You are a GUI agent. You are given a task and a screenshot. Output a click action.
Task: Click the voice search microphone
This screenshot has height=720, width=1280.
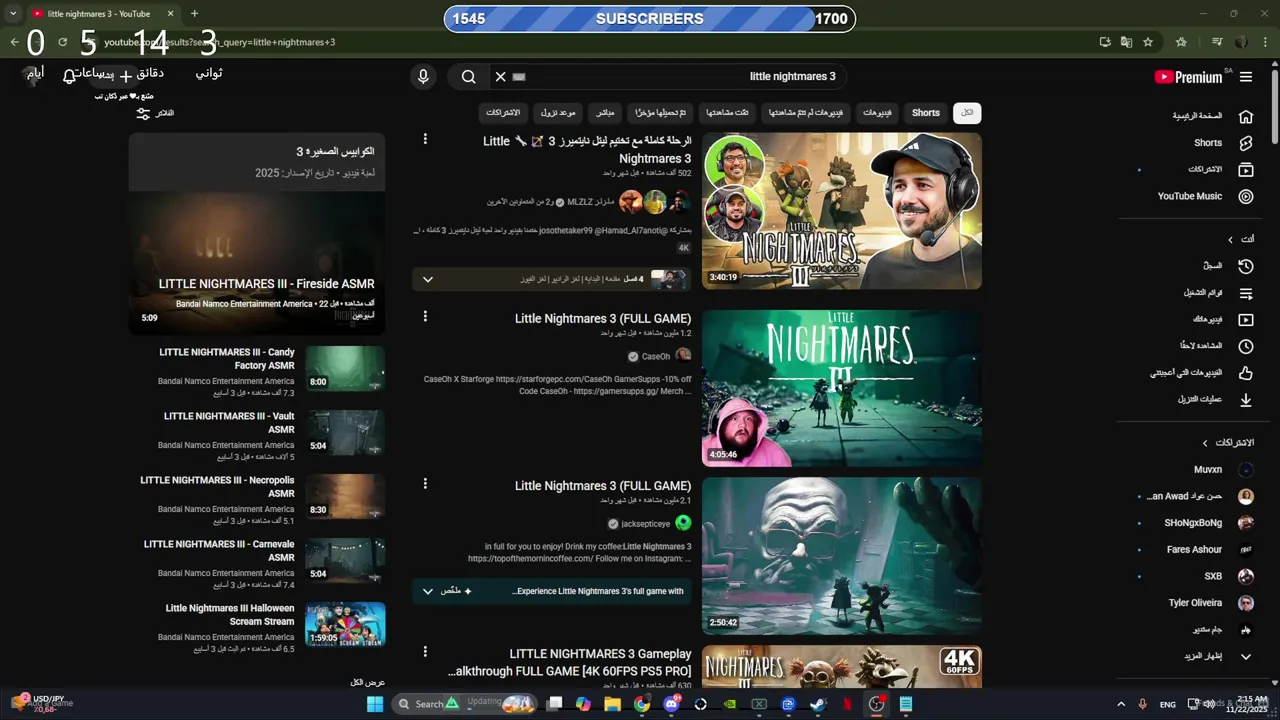point(423,77)
